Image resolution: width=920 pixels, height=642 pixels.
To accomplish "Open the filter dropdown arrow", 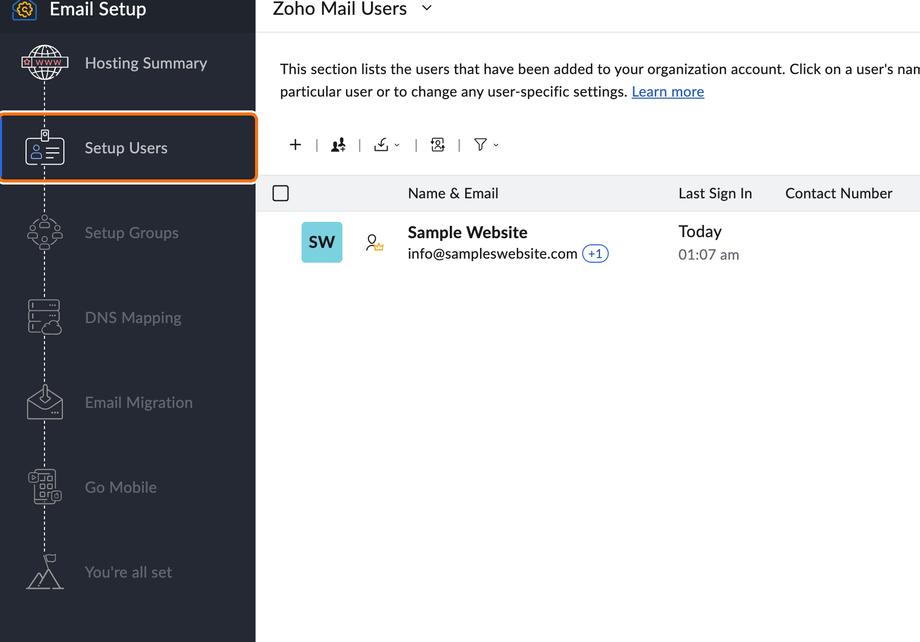I will click(496, 145).
